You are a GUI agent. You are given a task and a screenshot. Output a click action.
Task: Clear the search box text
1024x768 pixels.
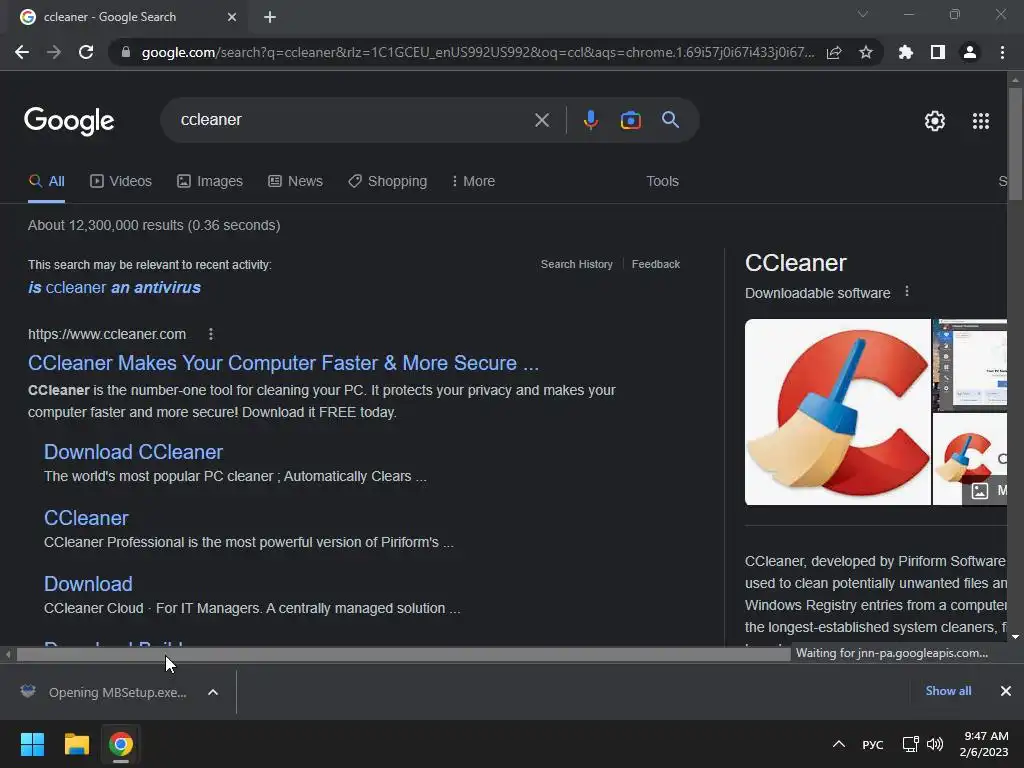click(x=542, y=120)
